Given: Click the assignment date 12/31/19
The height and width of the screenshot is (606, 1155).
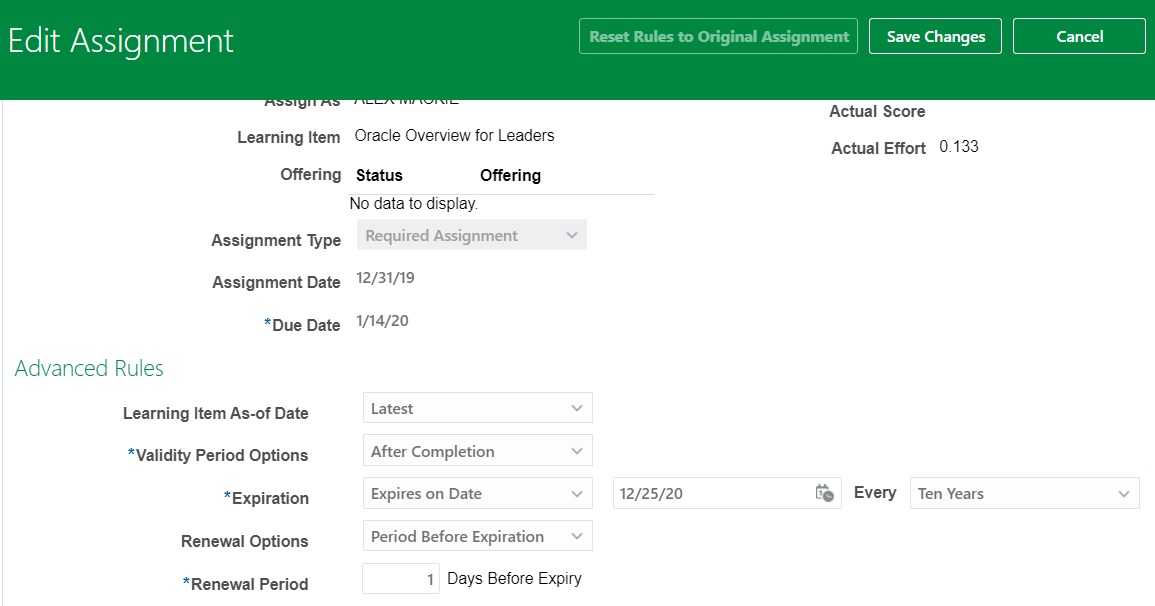Looking at the screenshot, I should (385, 278).
